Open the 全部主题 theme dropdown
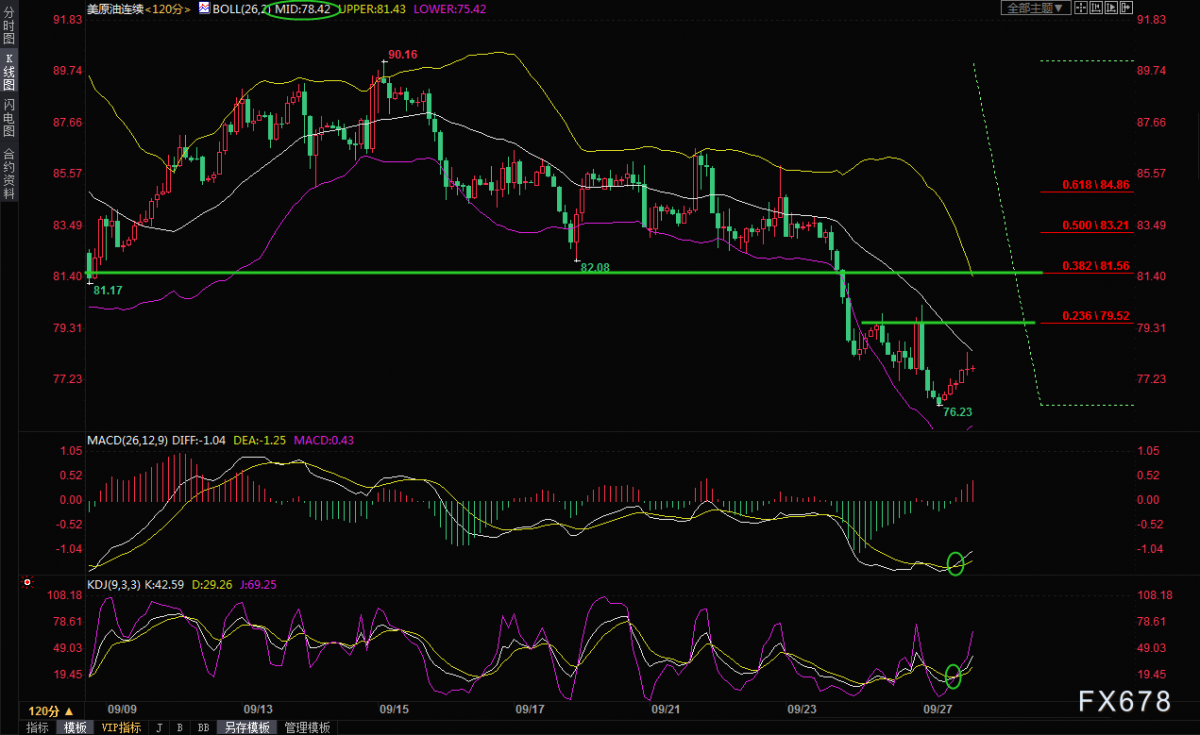The height and width of the screenshot is (735, 1200). coord(1036,8)
